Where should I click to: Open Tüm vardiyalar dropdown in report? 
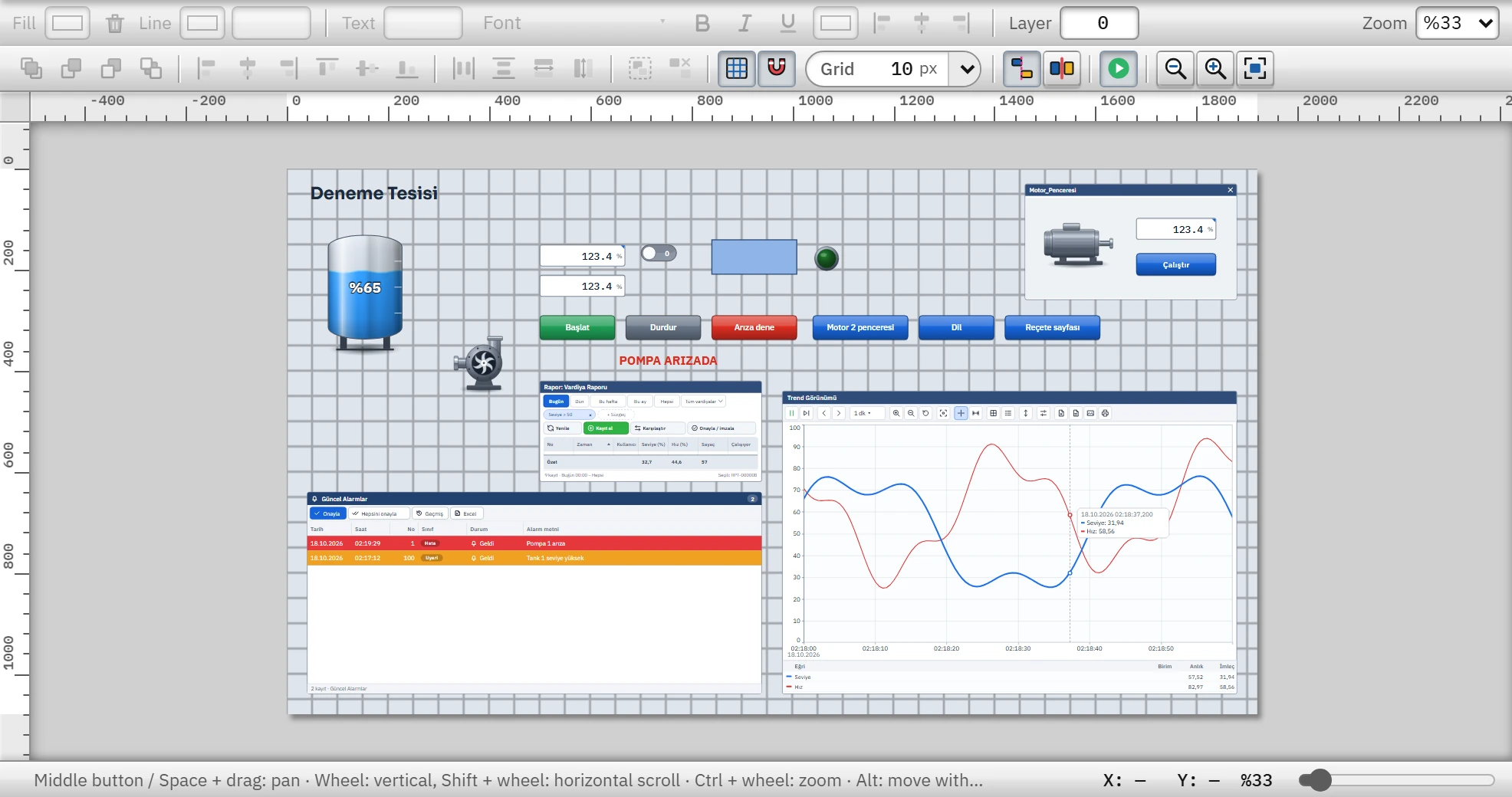tap(703, 401)
